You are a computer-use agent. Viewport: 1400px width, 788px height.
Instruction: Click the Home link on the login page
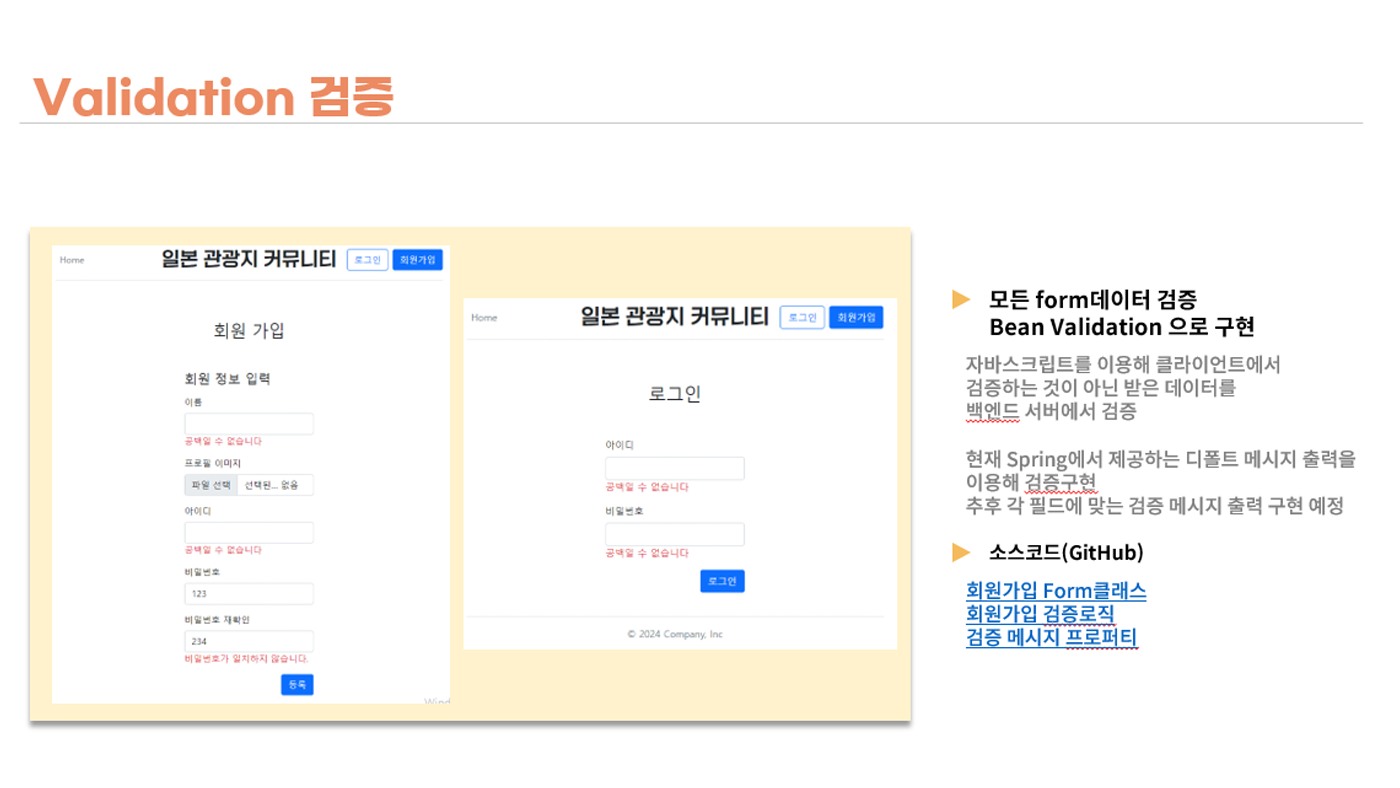(x=484, y=318)
